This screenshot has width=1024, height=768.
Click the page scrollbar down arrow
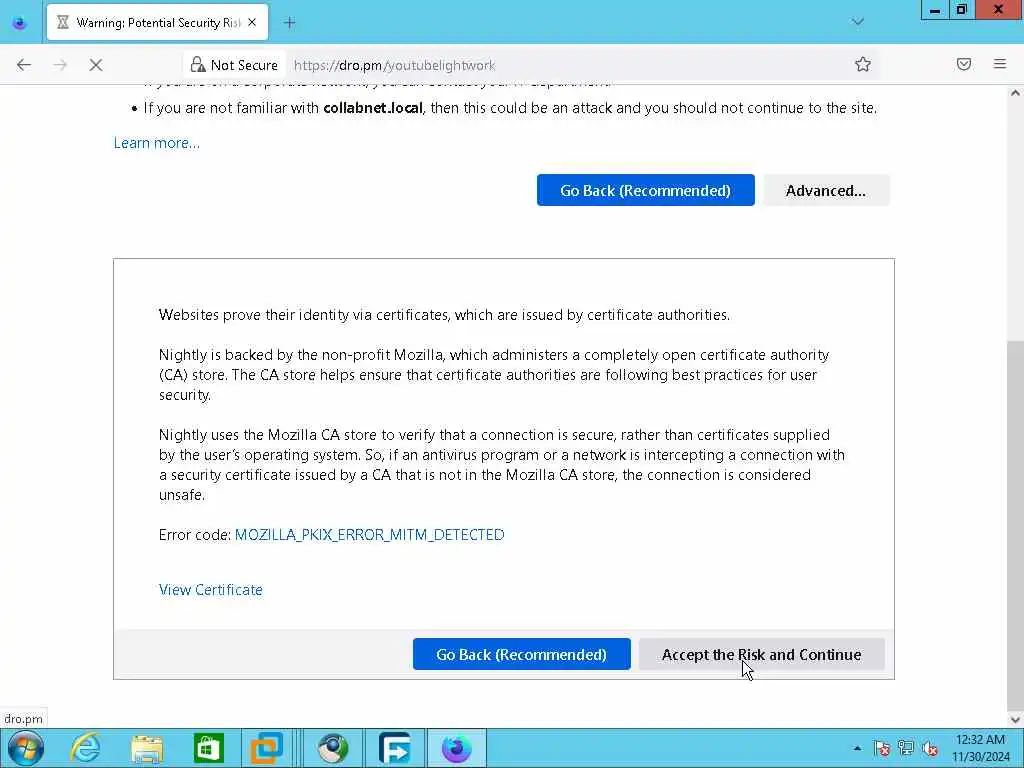[x=1015, y=720]
